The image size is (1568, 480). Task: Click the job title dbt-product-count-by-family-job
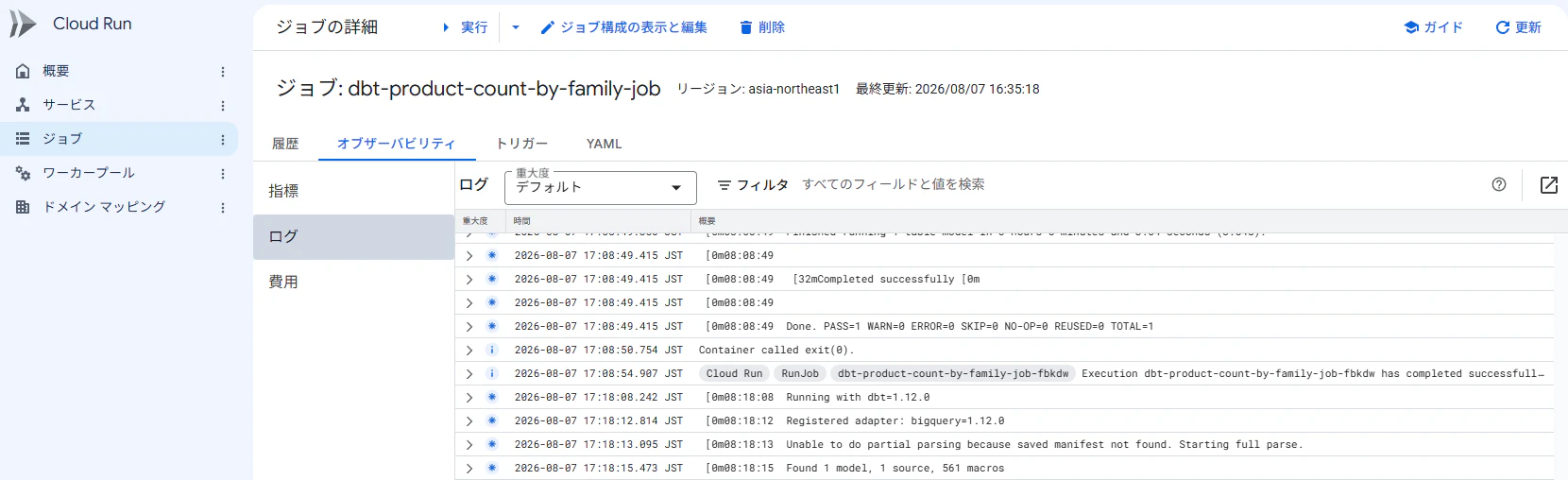pyautogui.click(x=504, y=89)
